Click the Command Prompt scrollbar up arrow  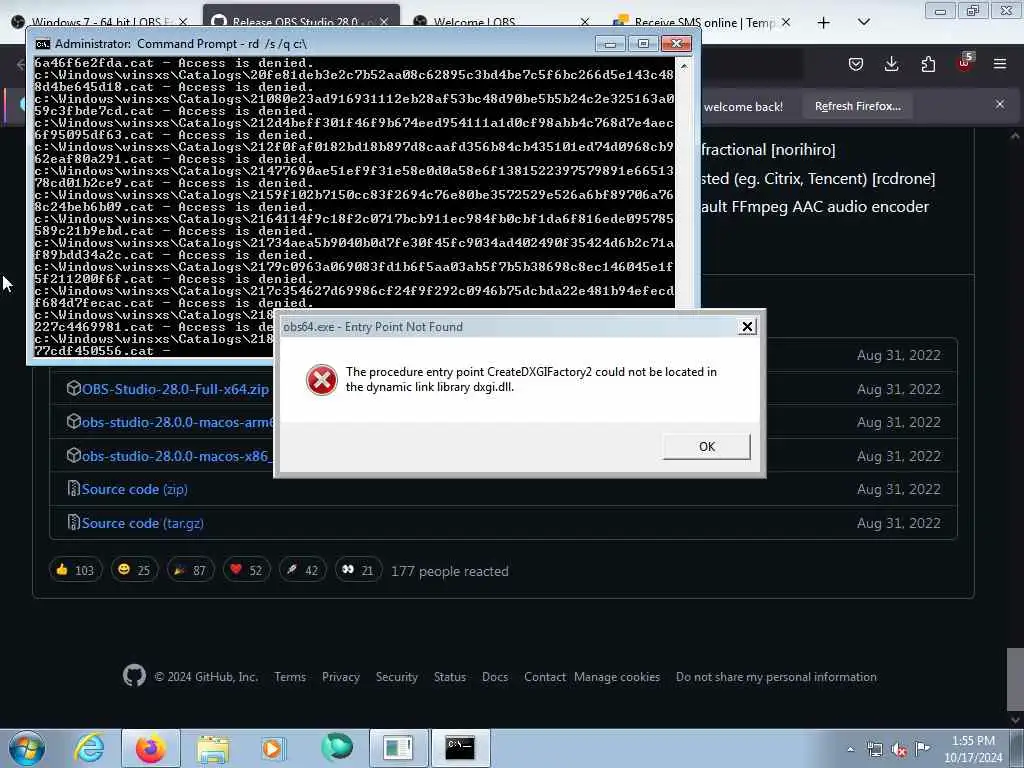[684, 65]
